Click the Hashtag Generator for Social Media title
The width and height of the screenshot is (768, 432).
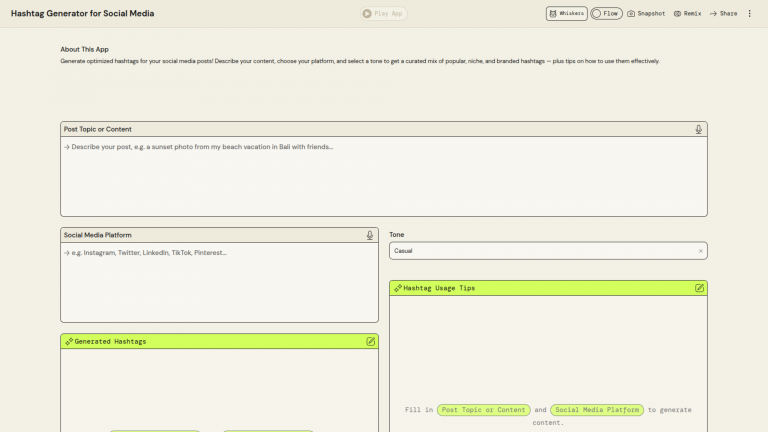coord(83,14)
